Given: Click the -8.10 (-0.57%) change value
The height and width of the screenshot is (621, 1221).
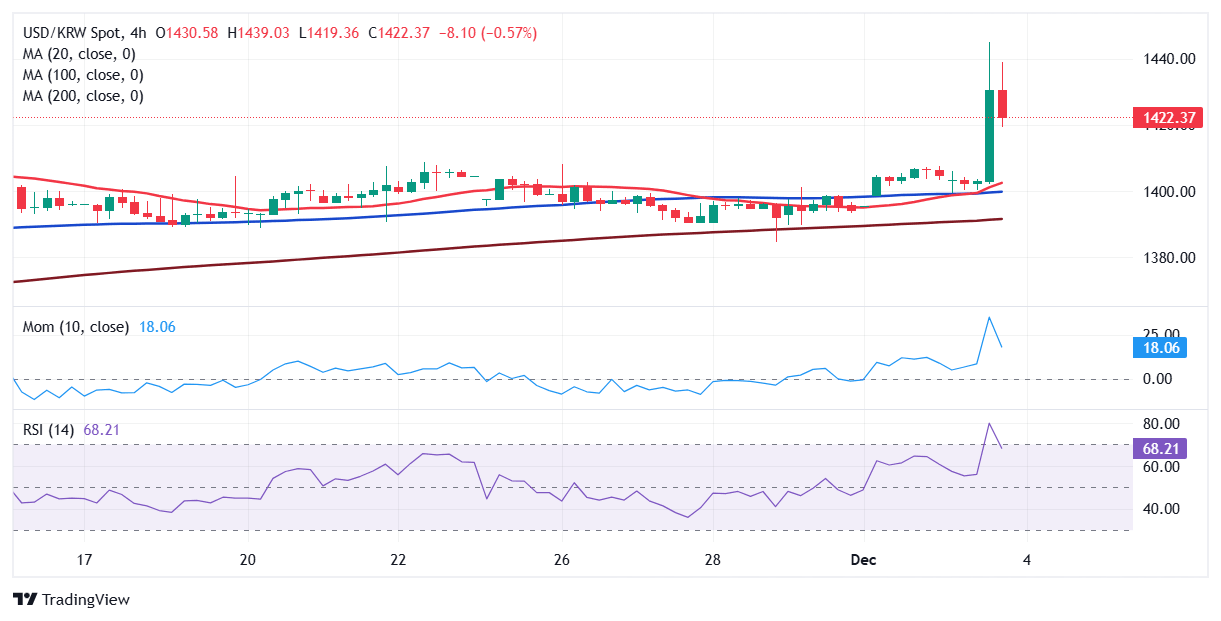Looking at the screenshot, I should point(488,33).
